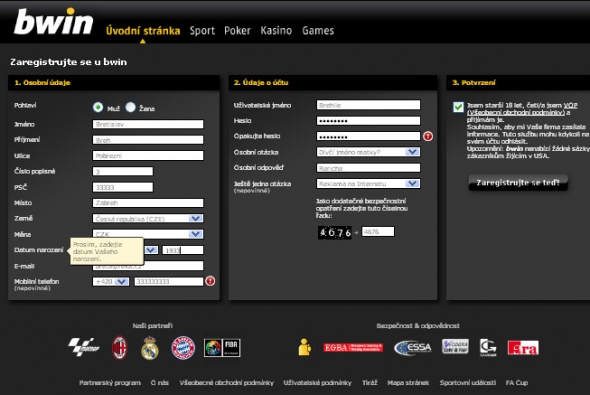The height and width of the screenshot is (395, 590).
Task: Click the captcha answer input field
Action: pyautogui.click(x=378, y=232)
